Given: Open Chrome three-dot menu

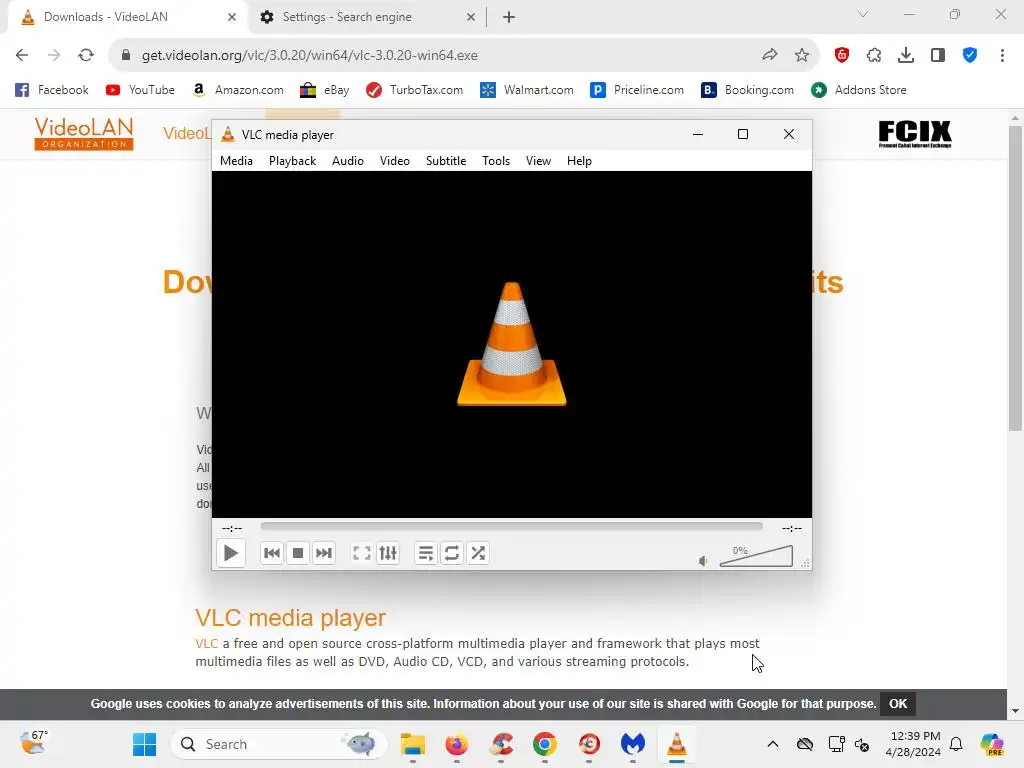Looking at the screenshot, I should pos(1002,56).
